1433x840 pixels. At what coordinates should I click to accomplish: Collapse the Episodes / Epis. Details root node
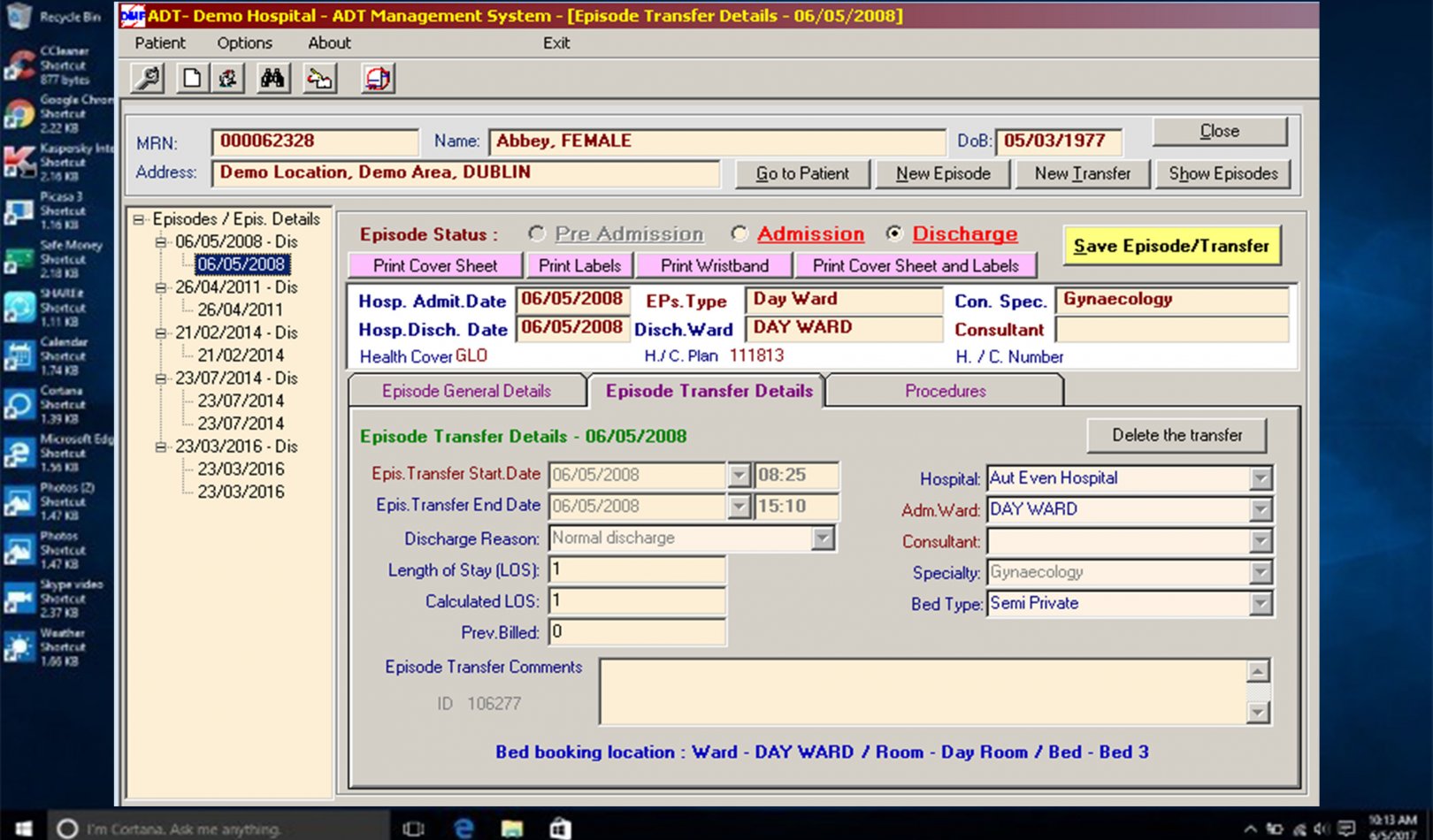pyautogui.click(x=139, y=218)
